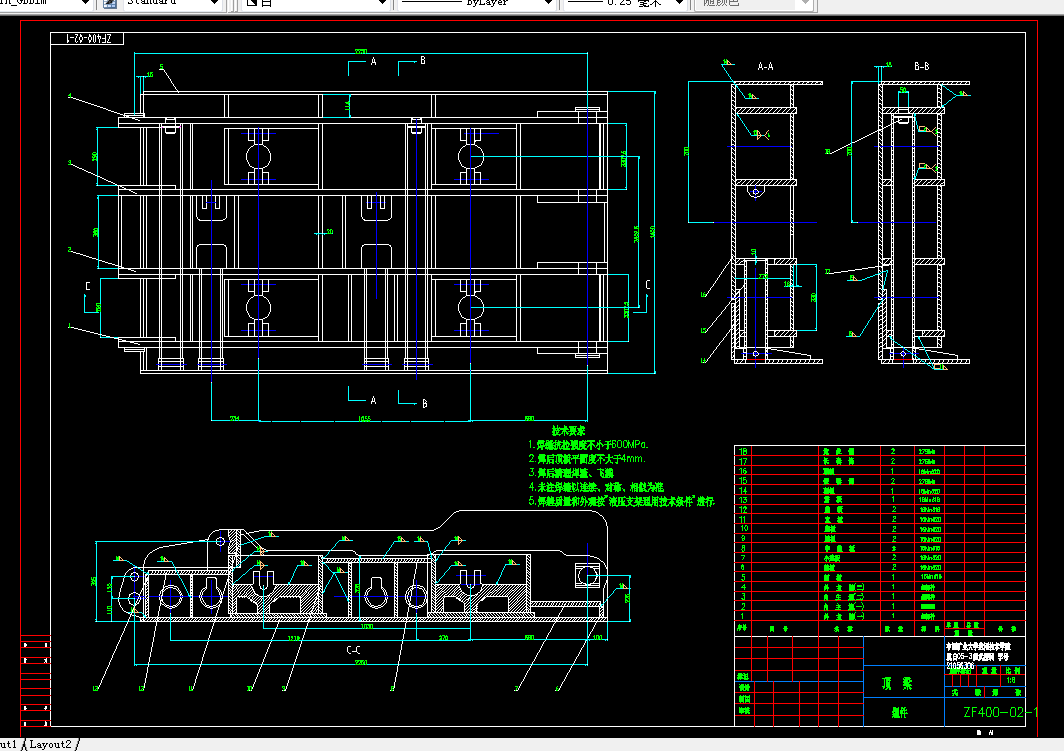This screenshot has width=1064, height=751.
Task: Open the dimension style manager icon
Action: pyautogui.click(x=109, y=3)
